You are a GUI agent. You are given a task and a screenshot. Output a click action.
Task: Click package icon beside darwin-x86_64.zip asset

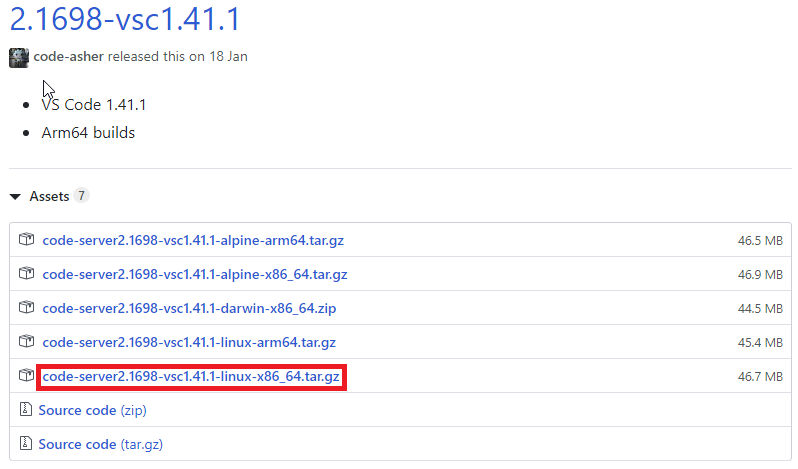click(x=26, y=307)
